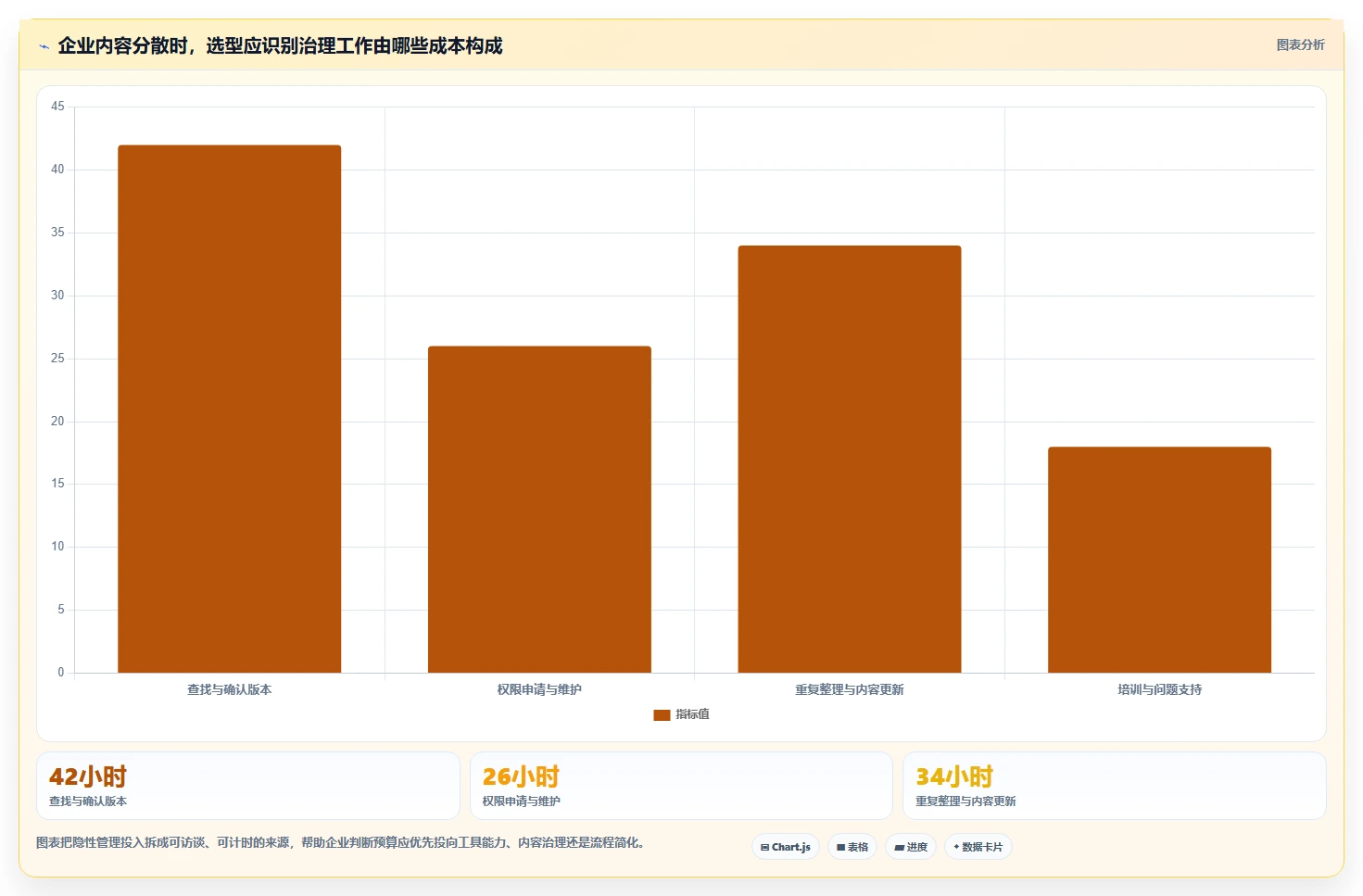Viewport: 1363px width, 896px height.
Task: Click the 重复整理与内容更新 caption under 34小时
Action: point(965,801)
